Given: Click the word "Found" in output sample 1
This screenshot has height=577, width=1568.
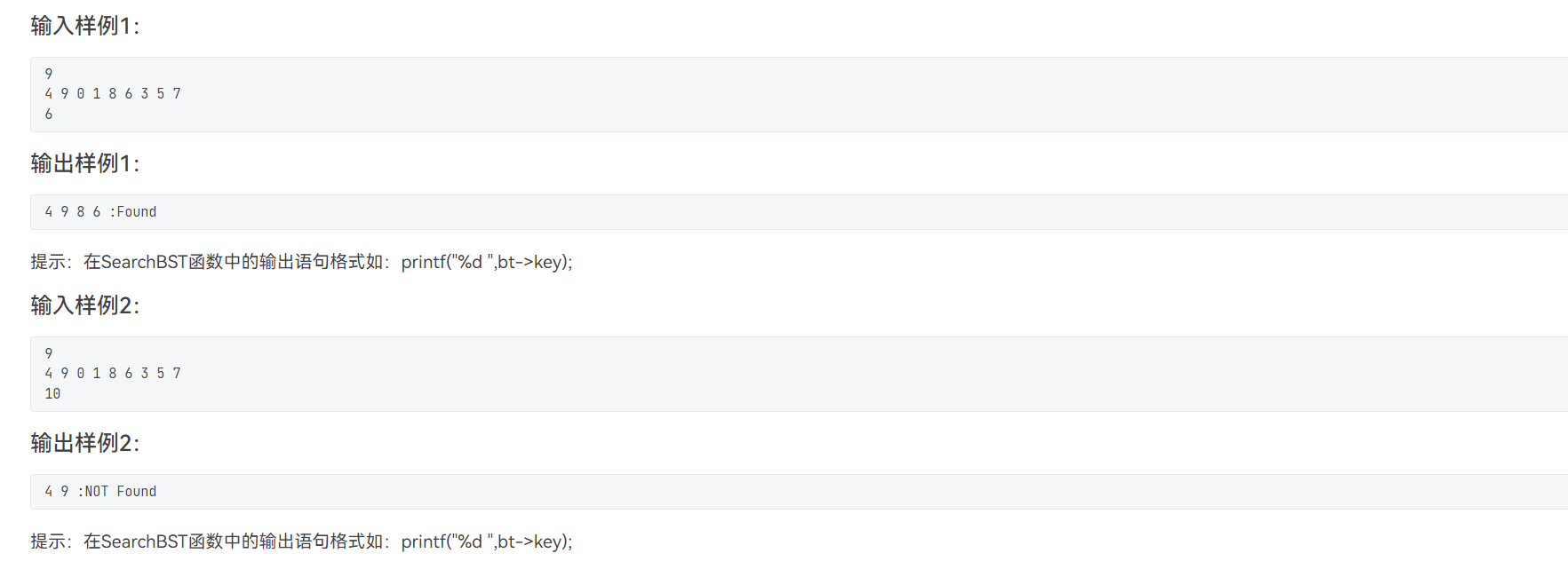Looking at the screenshot, I should coord(136,212).
